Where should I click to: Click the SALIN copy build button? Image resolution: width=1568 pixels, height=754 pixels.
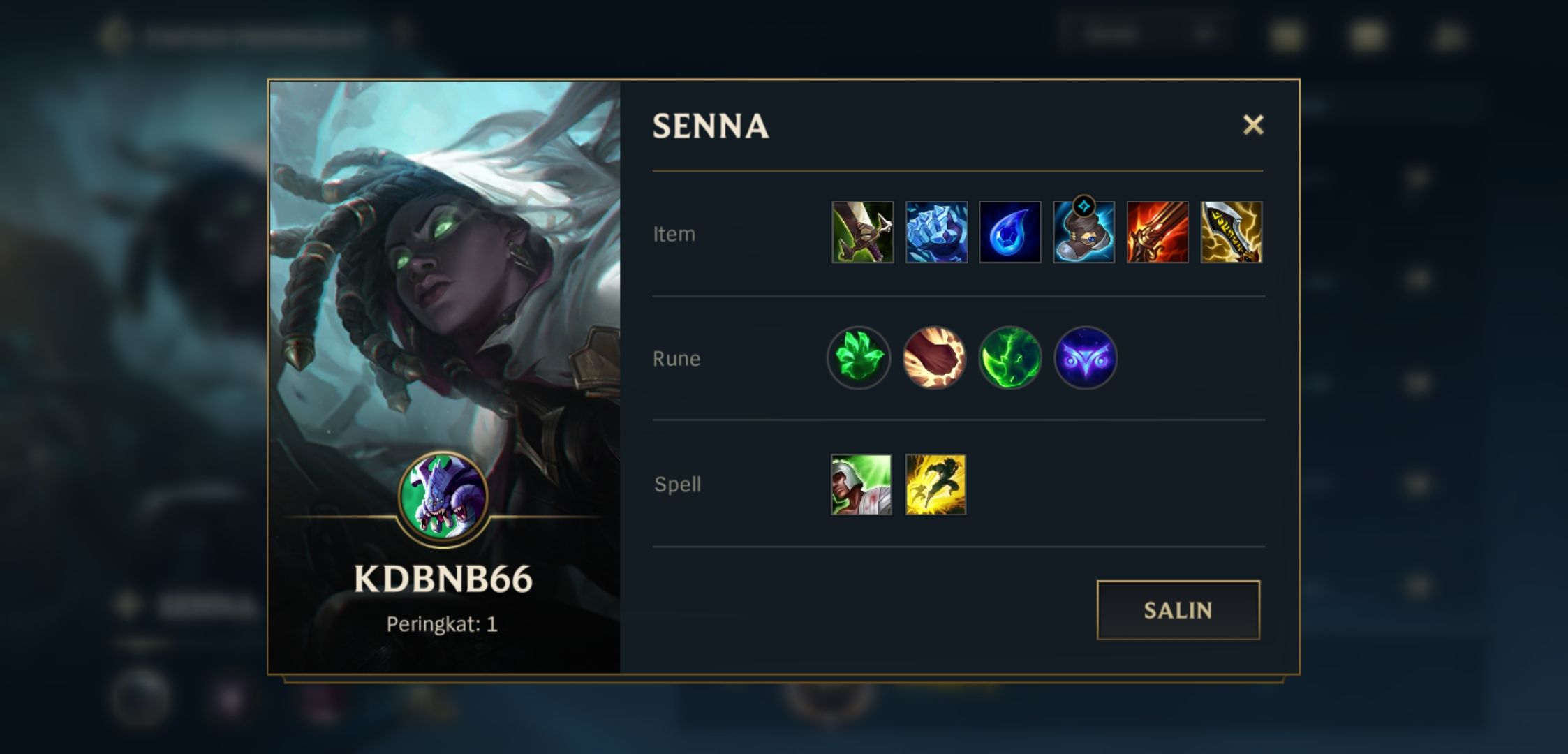[1178, 610]
